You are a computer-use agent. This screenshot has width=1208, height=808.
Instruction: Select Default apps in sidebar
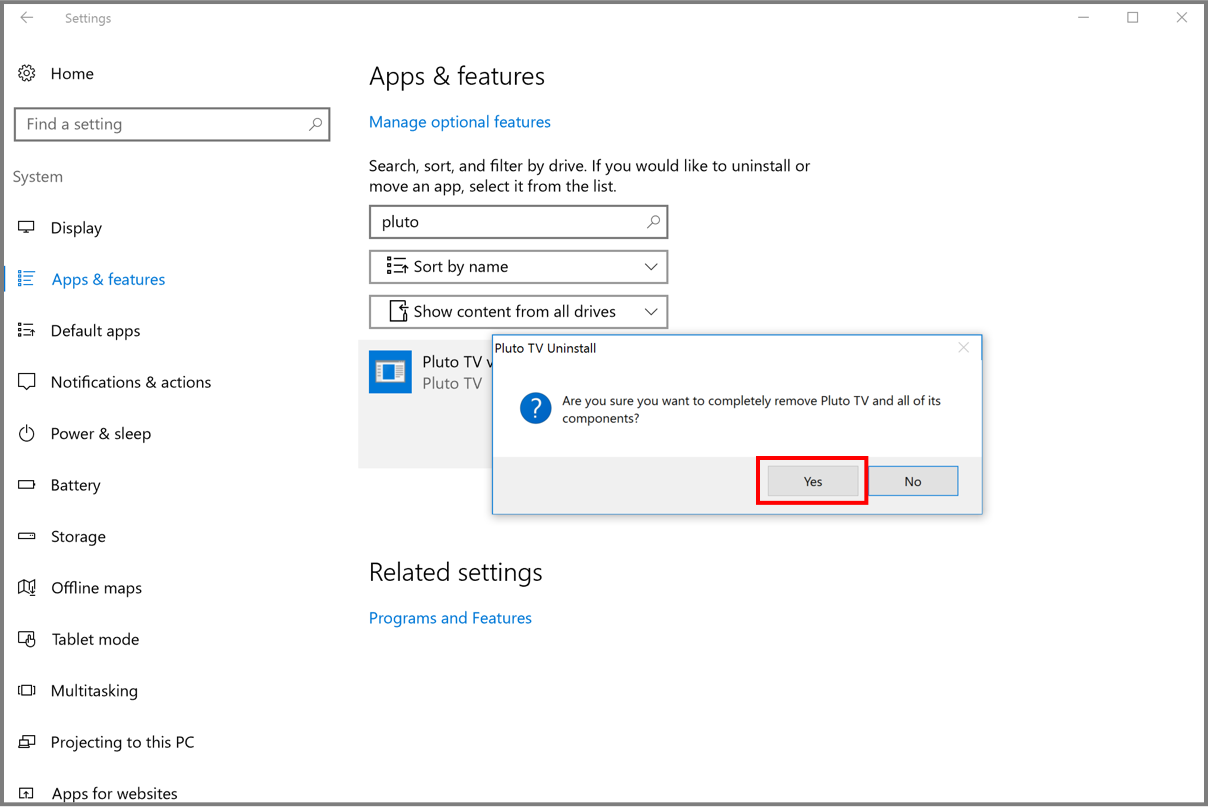click(x=95, y=331)
